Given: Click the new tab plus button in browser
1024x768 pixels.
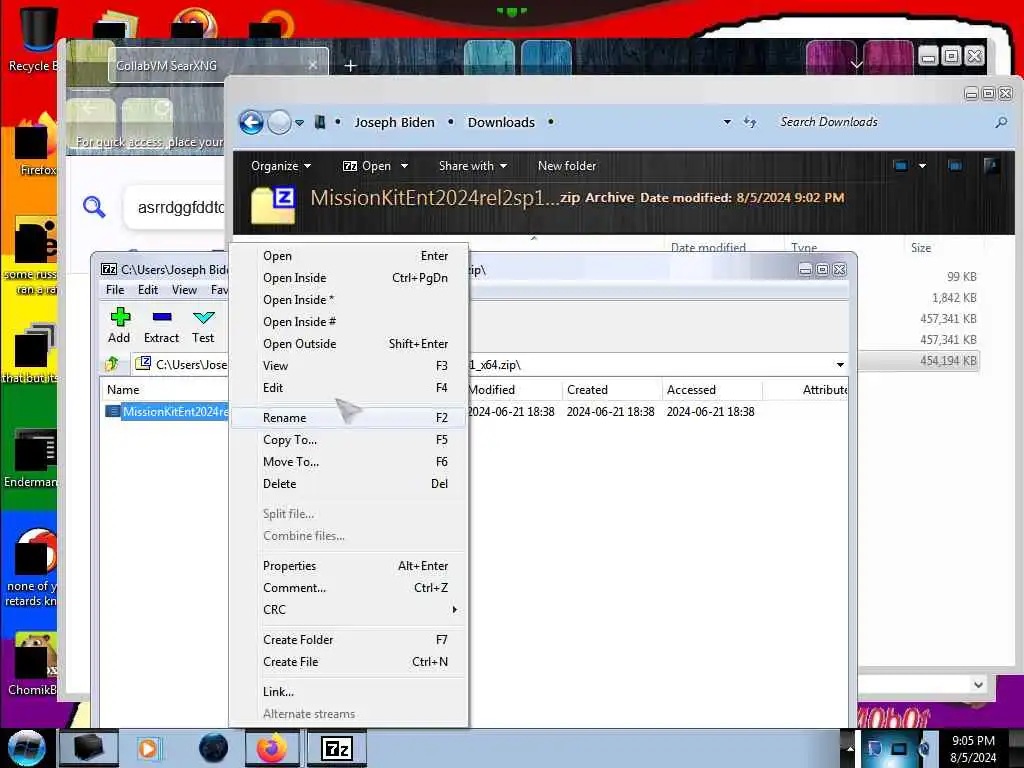Looking at the screenshot, I should point(351,65).
